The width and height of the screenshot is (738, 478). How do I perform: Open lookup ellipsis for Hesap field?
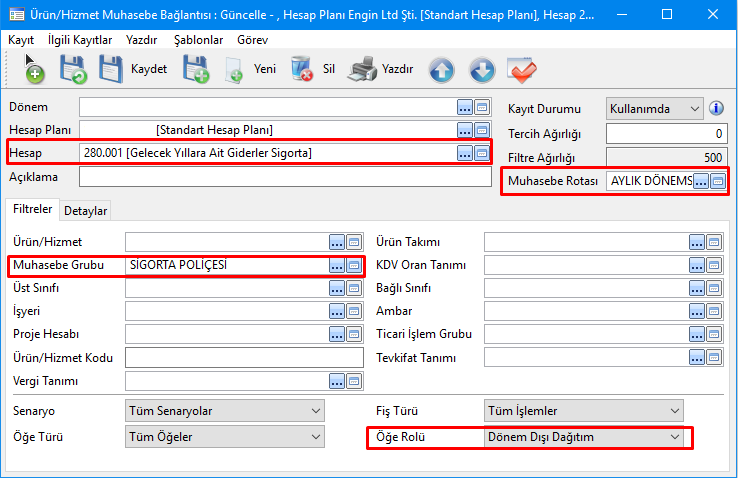[x=465, y=153]
